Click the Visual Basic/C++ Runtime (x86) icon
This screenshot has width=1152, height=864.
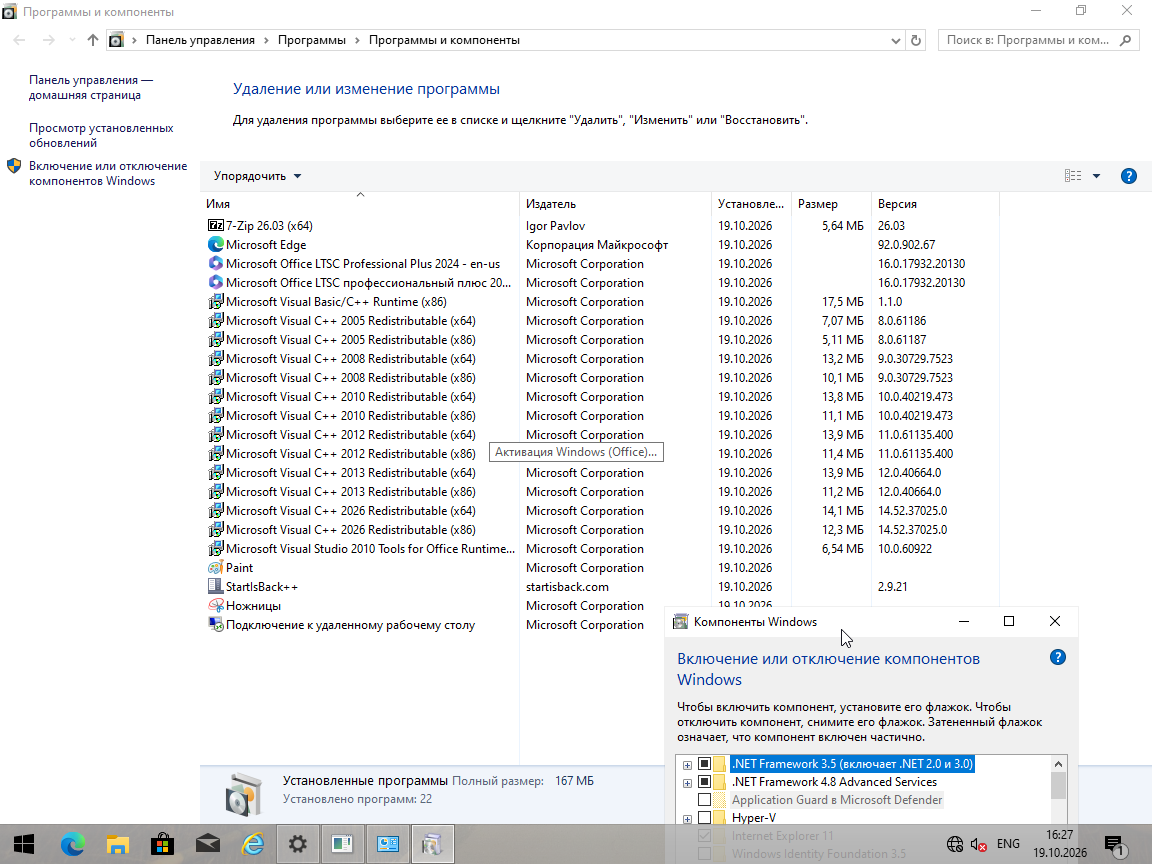point(215,302)
